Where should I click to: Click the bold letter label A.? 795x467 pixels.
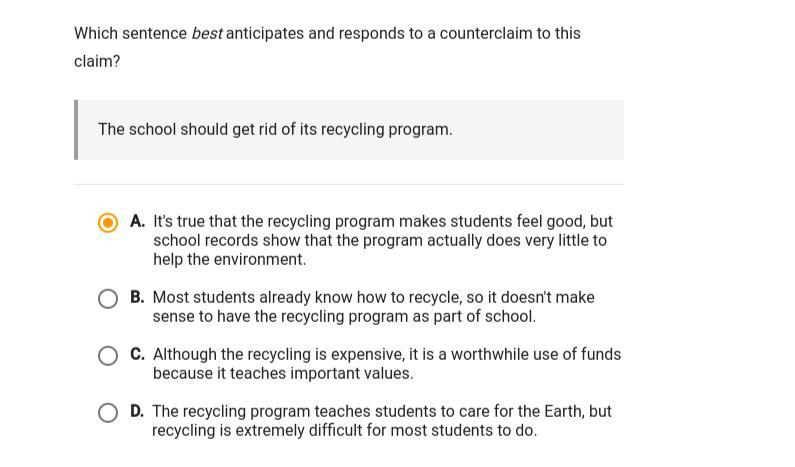coord(137,221)
